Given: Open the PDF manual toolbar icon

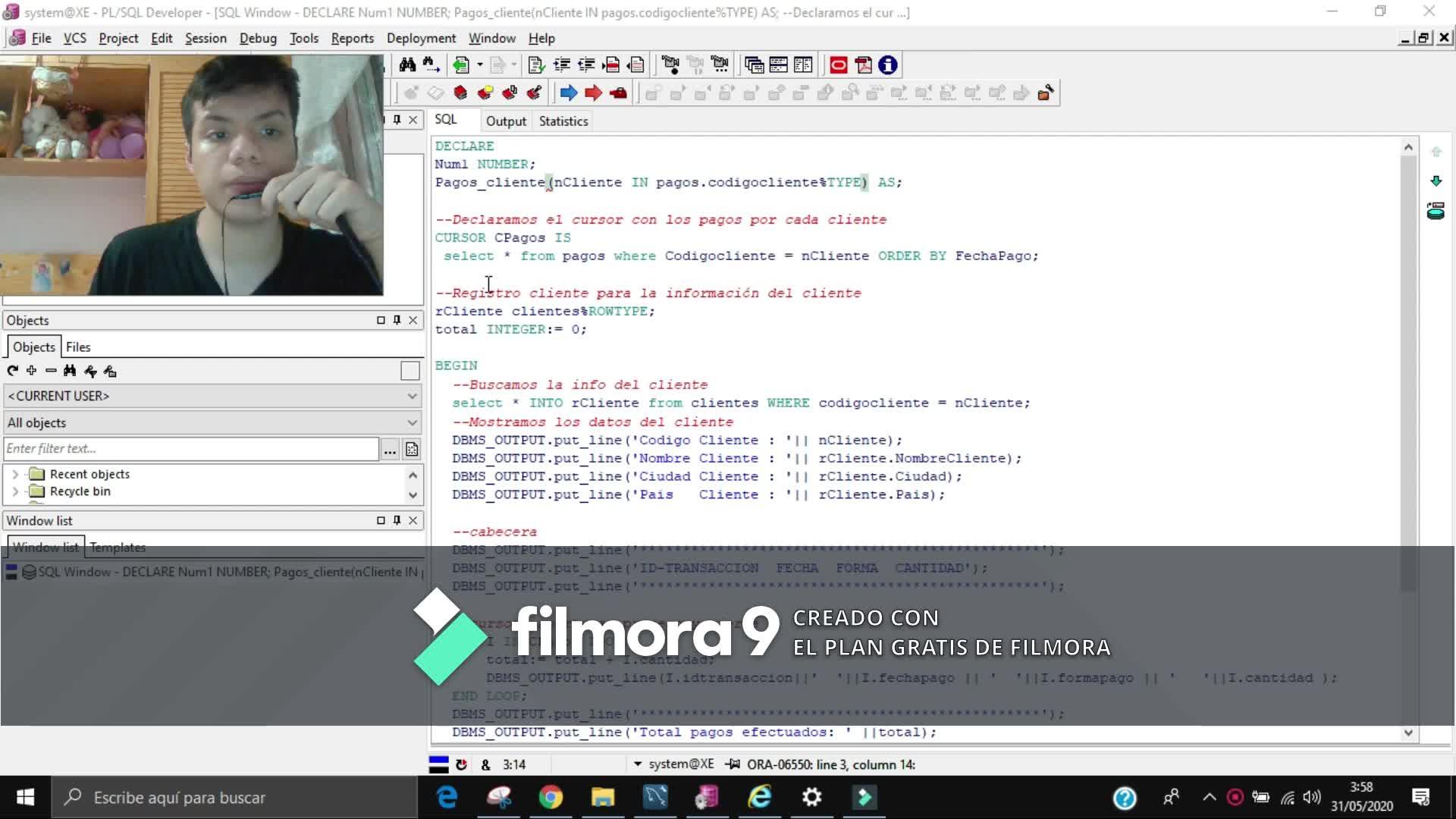Looking at the screenshot, I should point(863,65).
